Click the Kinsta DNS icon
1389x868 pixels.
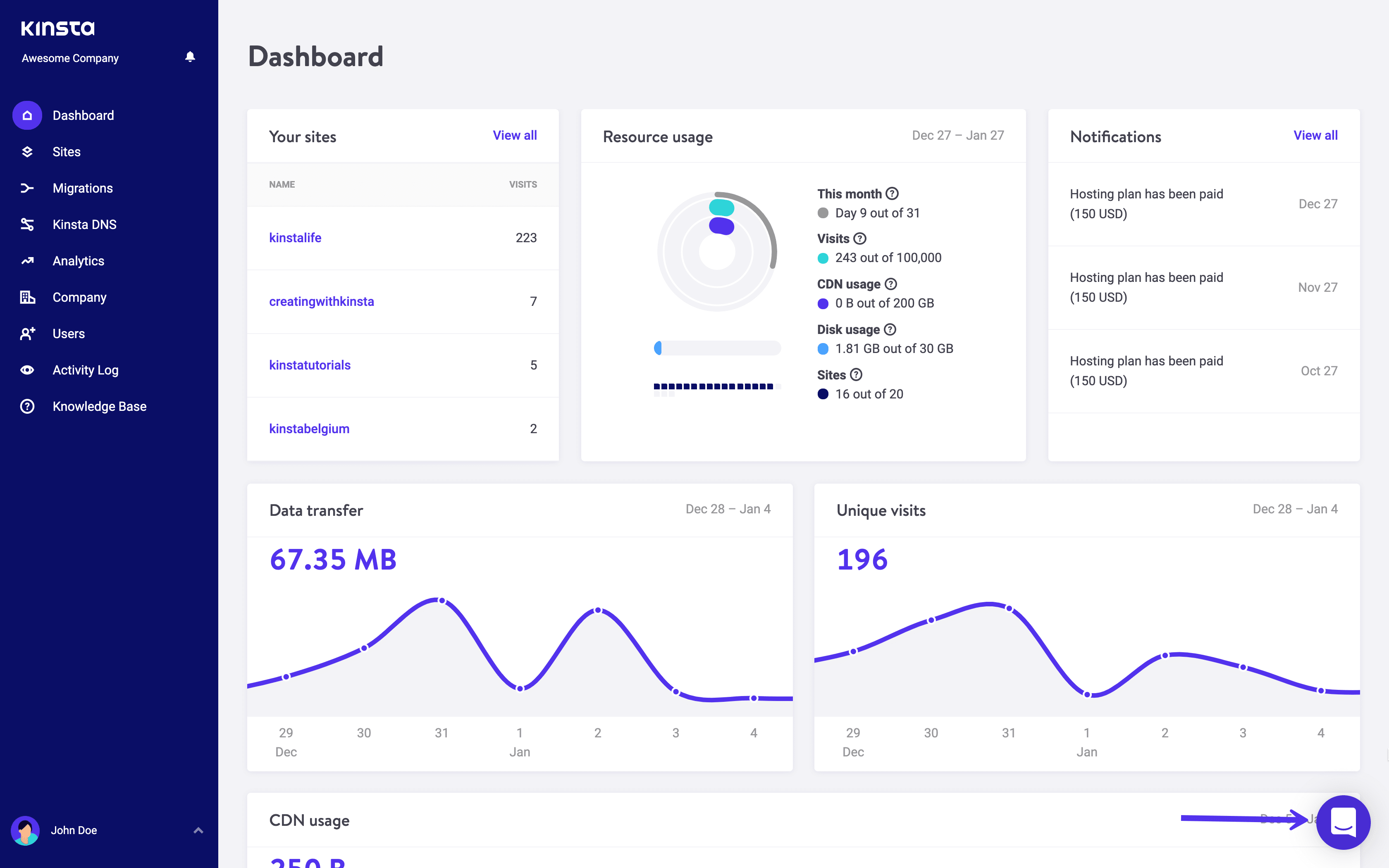point(27,224)
